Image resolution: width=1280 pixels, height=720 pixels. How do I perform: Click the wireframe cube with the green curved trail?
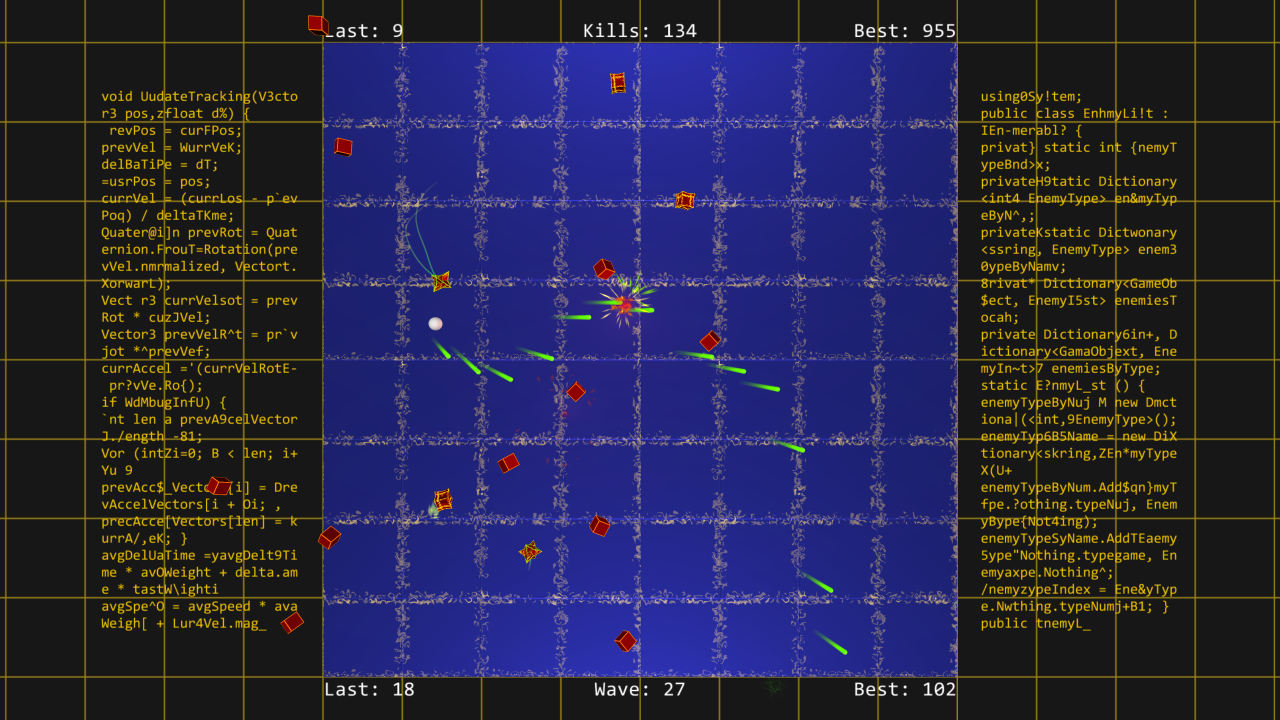[x=441, y=281]
